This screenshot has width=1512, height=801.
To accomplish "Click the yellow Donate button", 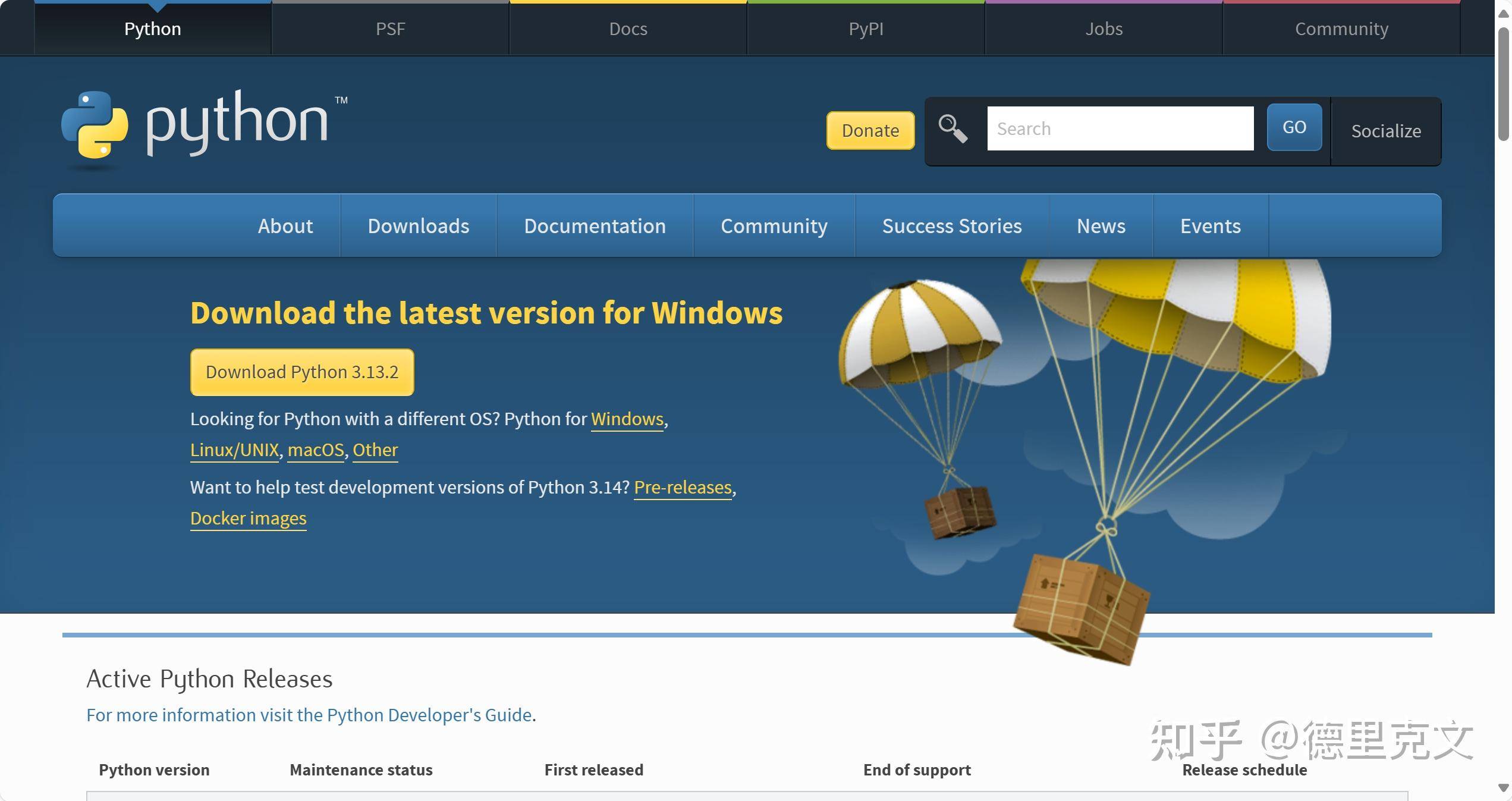I will point(870,130).
